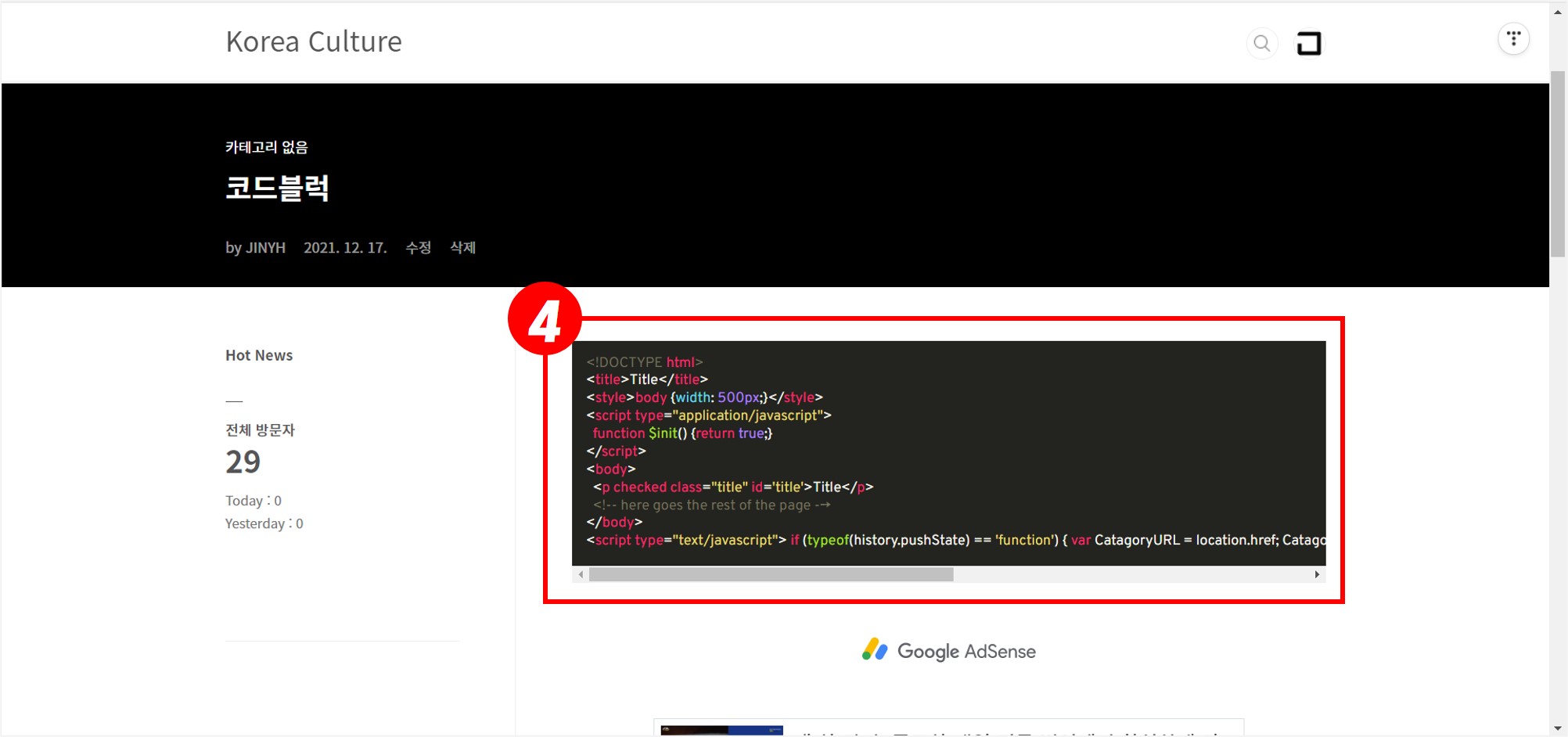Click the closing </body> code line
Image resolution: width=1568 pixels, height=737 pixels.
pyautogui.click(x=614, y=523)
